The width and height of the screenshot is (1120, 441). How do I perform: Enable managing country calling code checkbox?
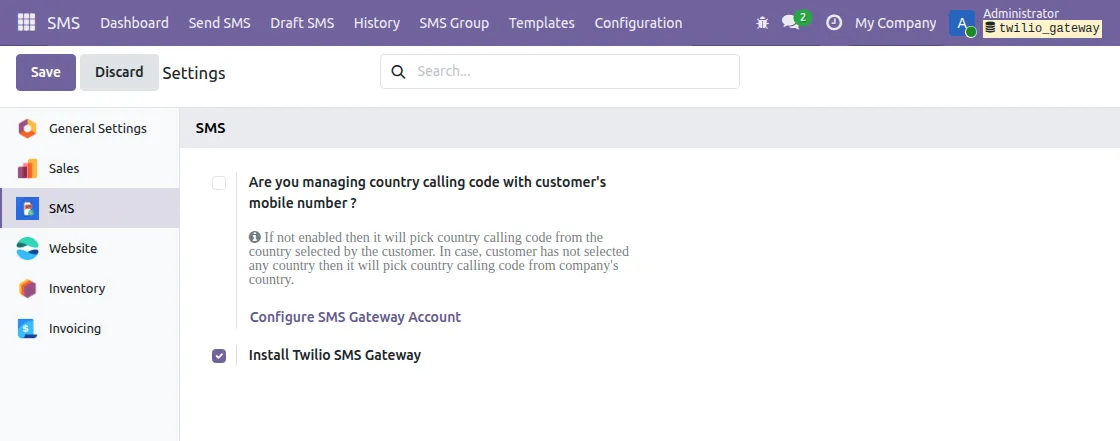coord(219,183)
